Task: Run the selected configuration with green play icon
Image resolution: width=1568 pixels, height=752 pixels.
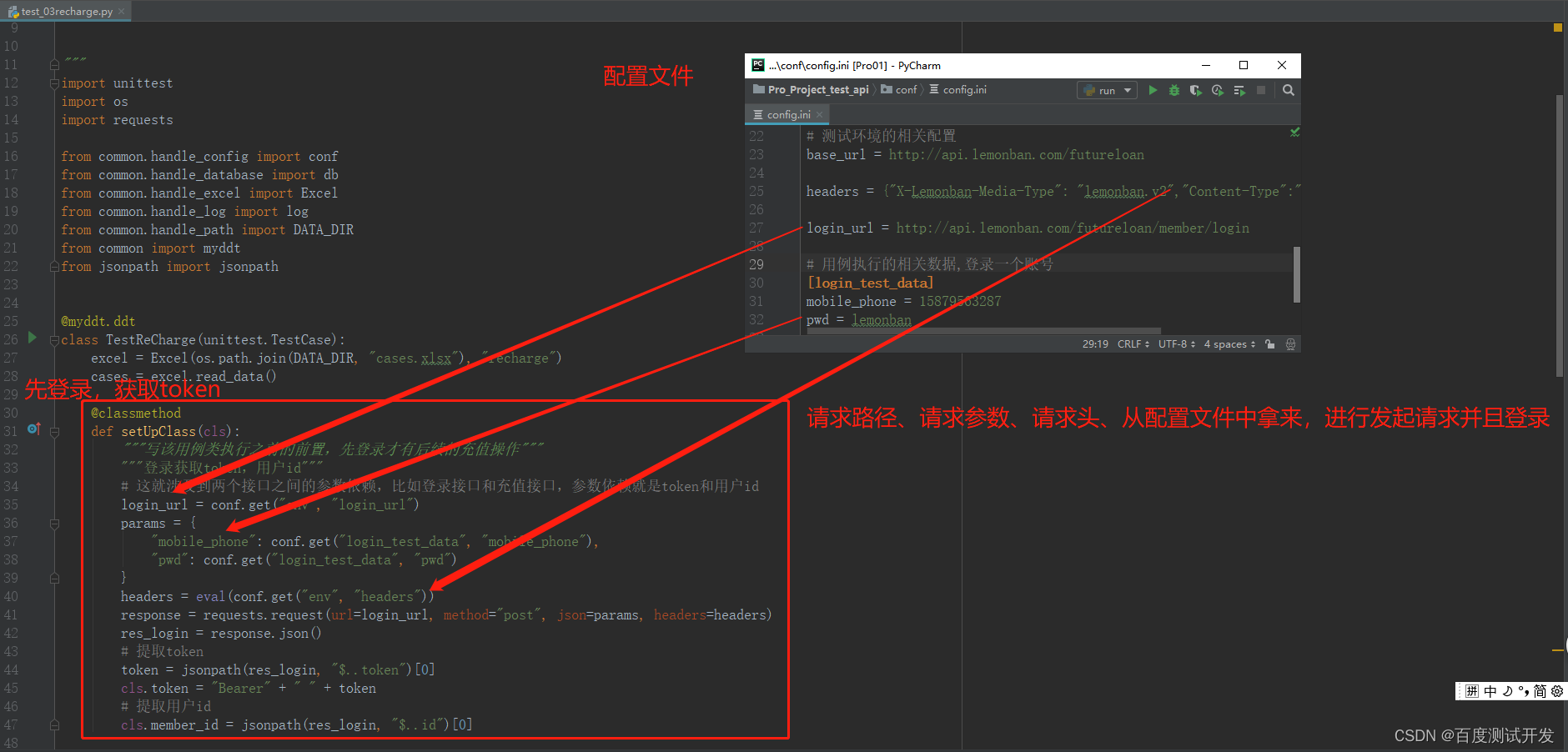Action: [1153, 90]
